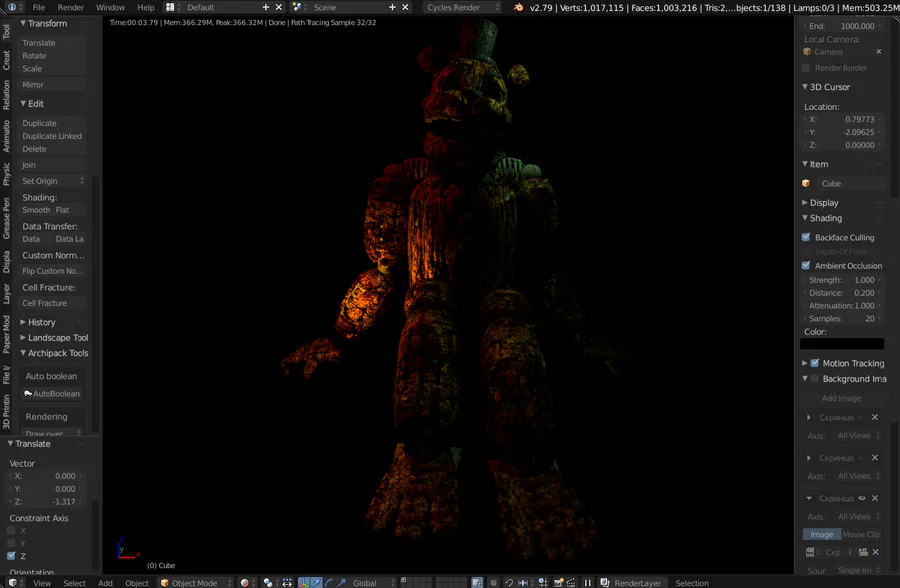Switch to the Grease Pen tab
900x588 pixels.
click(x=6, y=218)
